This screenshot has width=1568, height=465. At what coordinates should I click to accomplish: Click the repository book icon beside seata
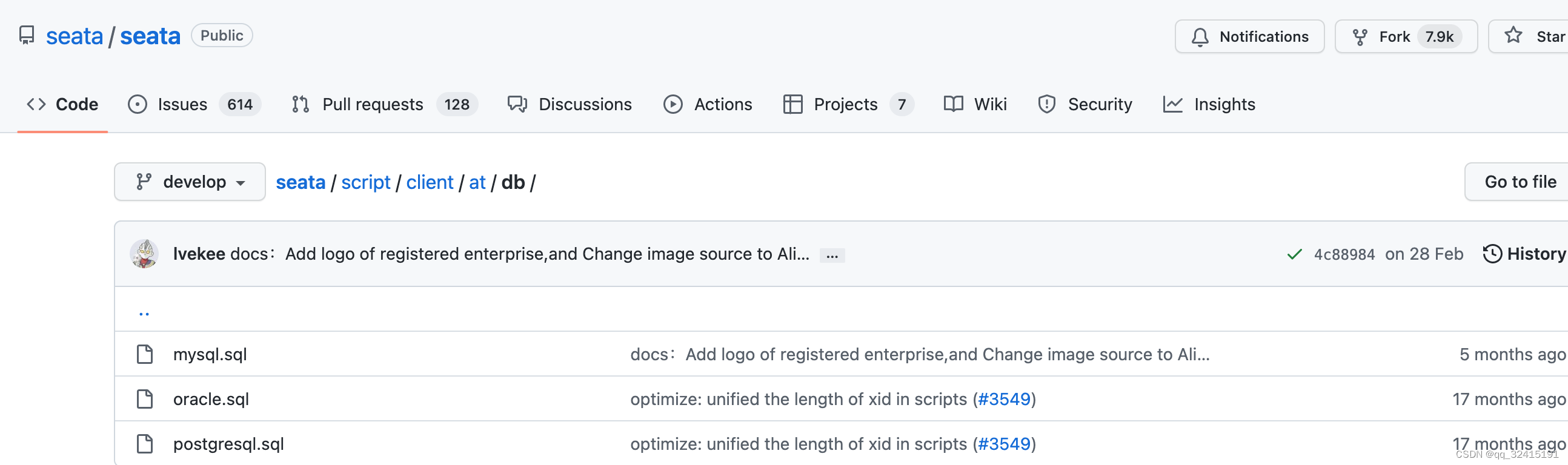(27, 35)
